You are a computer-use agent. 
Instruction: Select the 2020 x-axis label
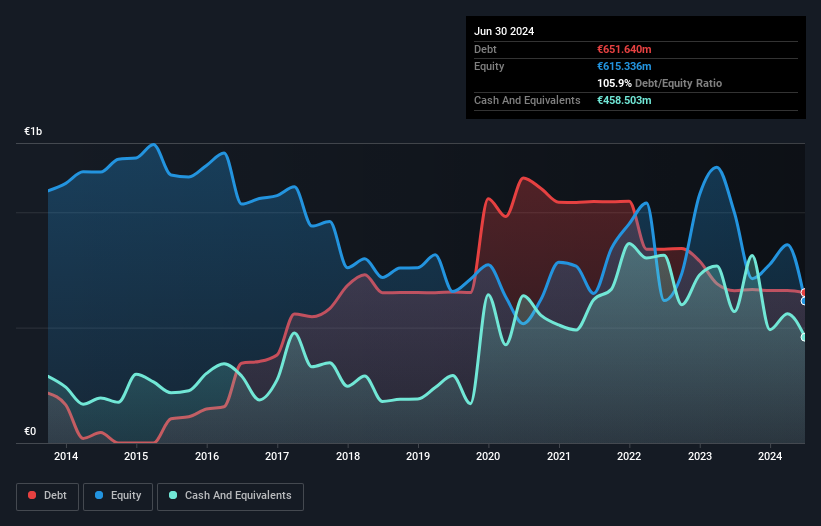pyautogui.click(x=488, y=456)
